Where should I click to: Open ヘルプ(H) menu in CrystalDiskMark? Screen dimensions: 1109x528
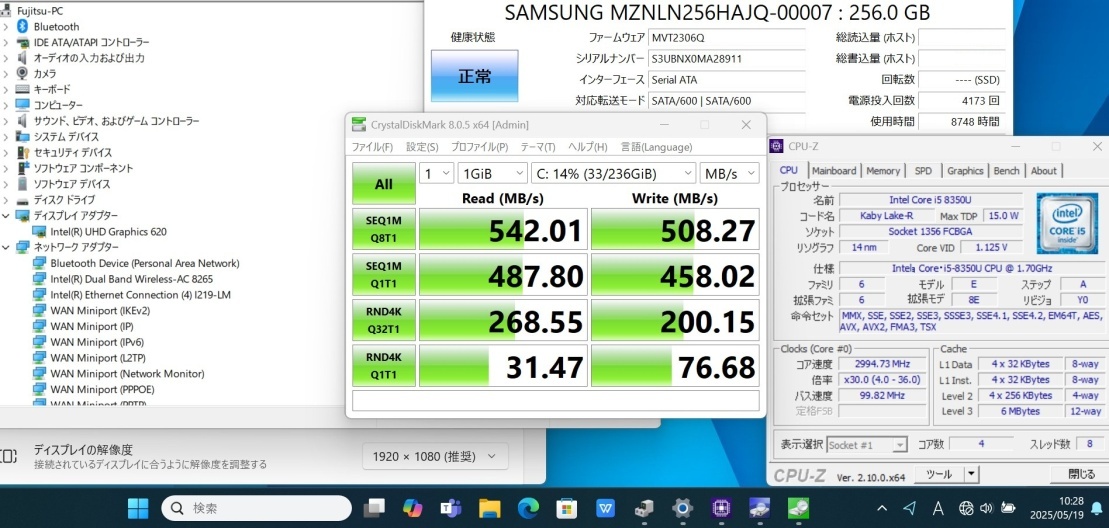[588, 147]
